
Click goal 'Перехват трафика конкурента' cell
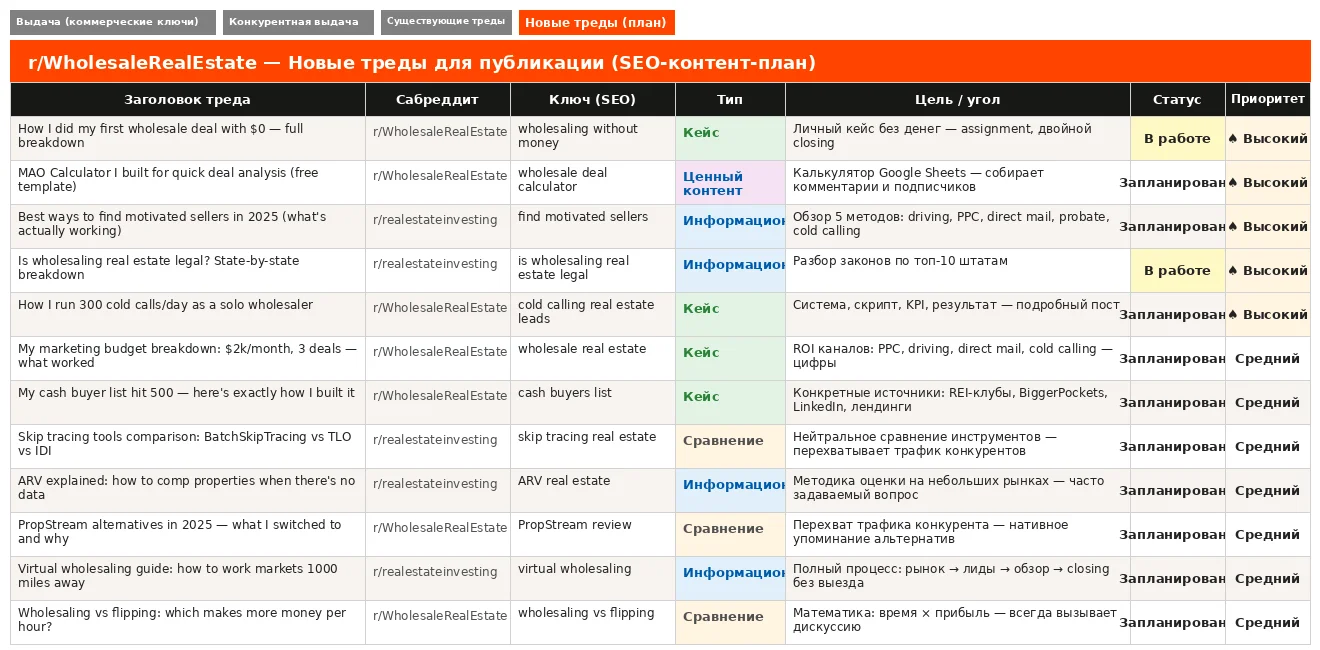click(958, 535)
